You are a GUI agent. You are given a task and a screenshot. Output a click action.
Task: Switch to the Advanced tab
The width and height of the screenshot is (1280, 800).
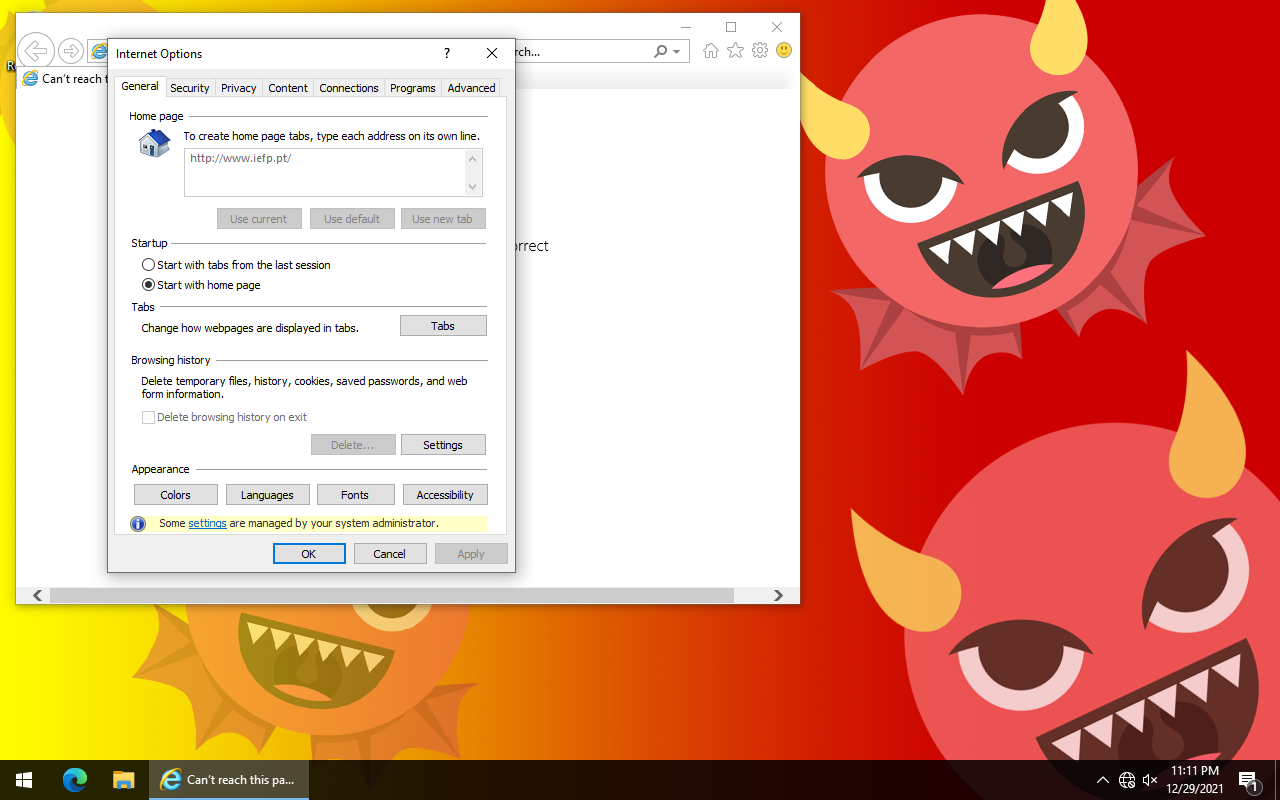tap(471, 88)
